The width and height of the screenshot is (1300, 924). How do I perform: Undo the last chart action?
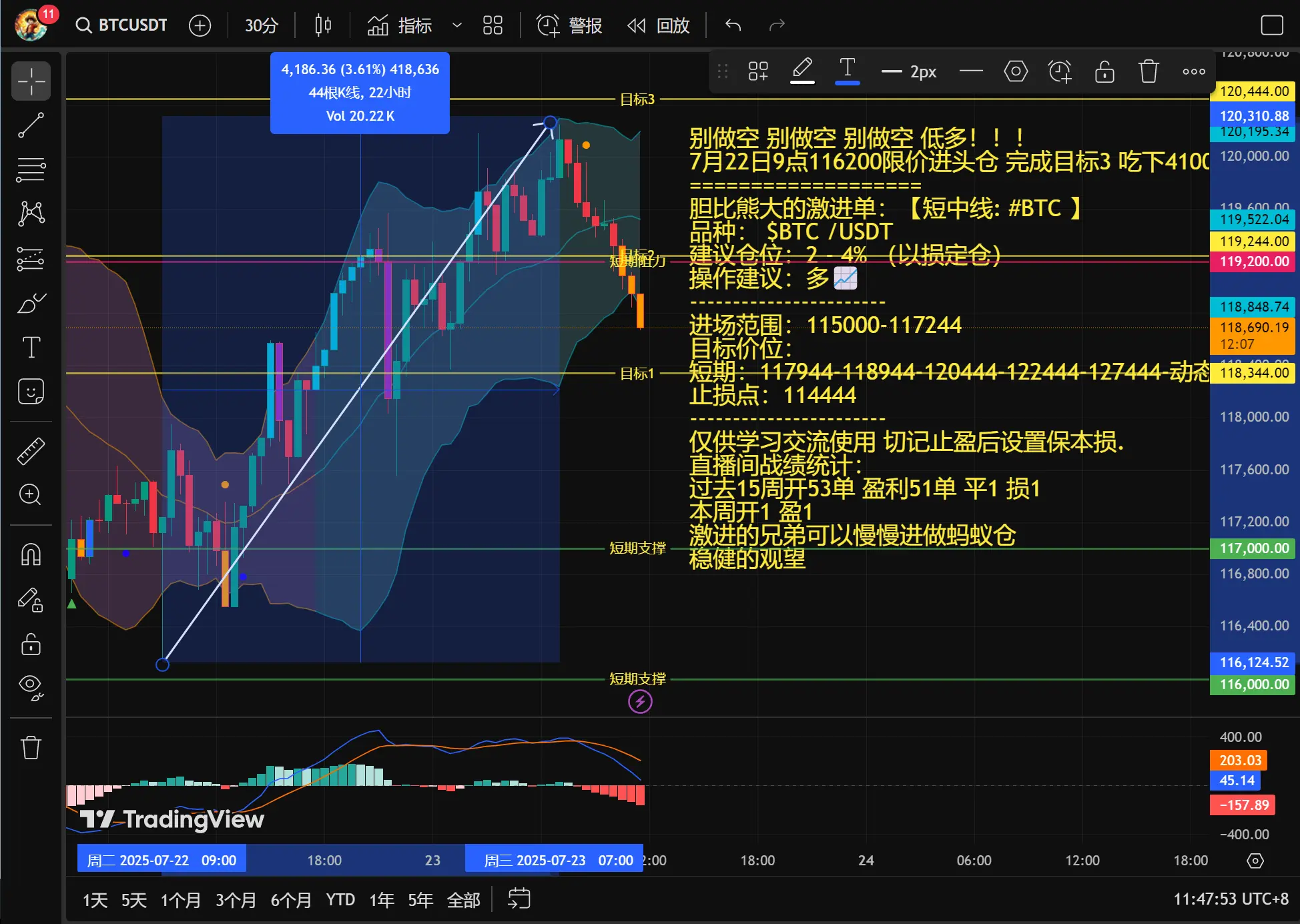pos(733,25)
